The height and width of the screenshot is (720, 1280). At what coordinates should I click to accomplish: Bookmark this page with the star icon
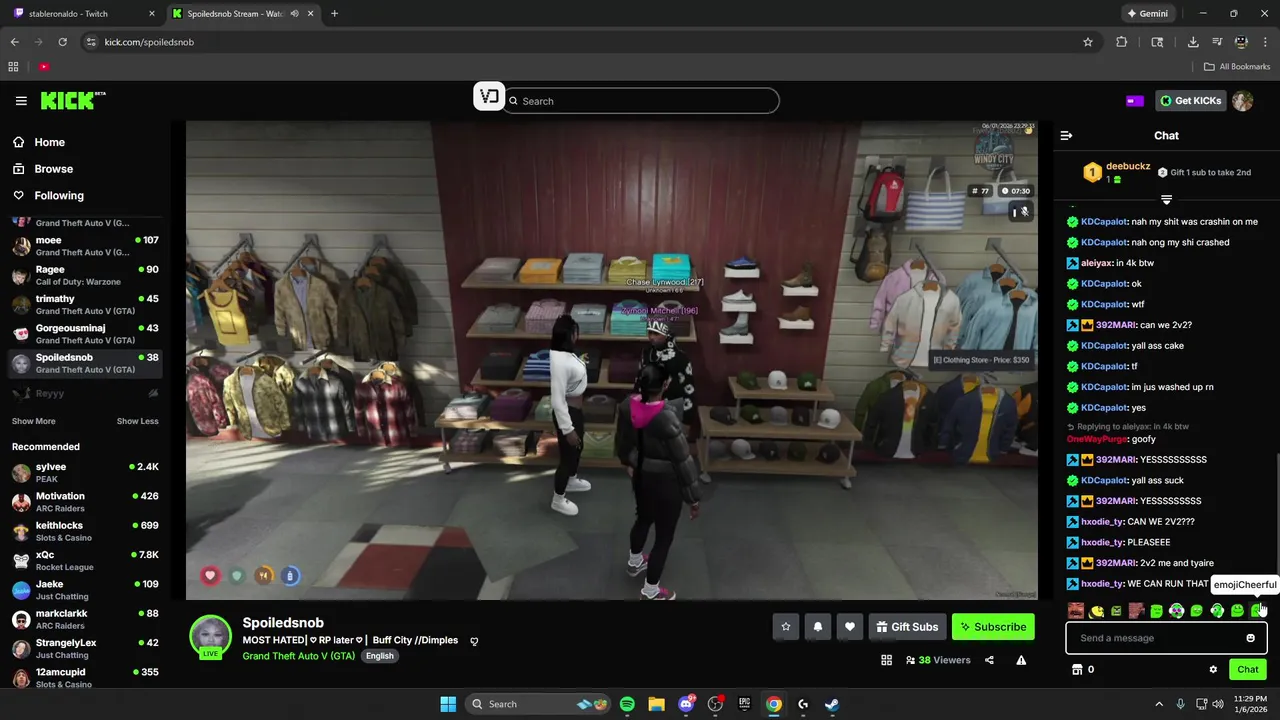1088,42
